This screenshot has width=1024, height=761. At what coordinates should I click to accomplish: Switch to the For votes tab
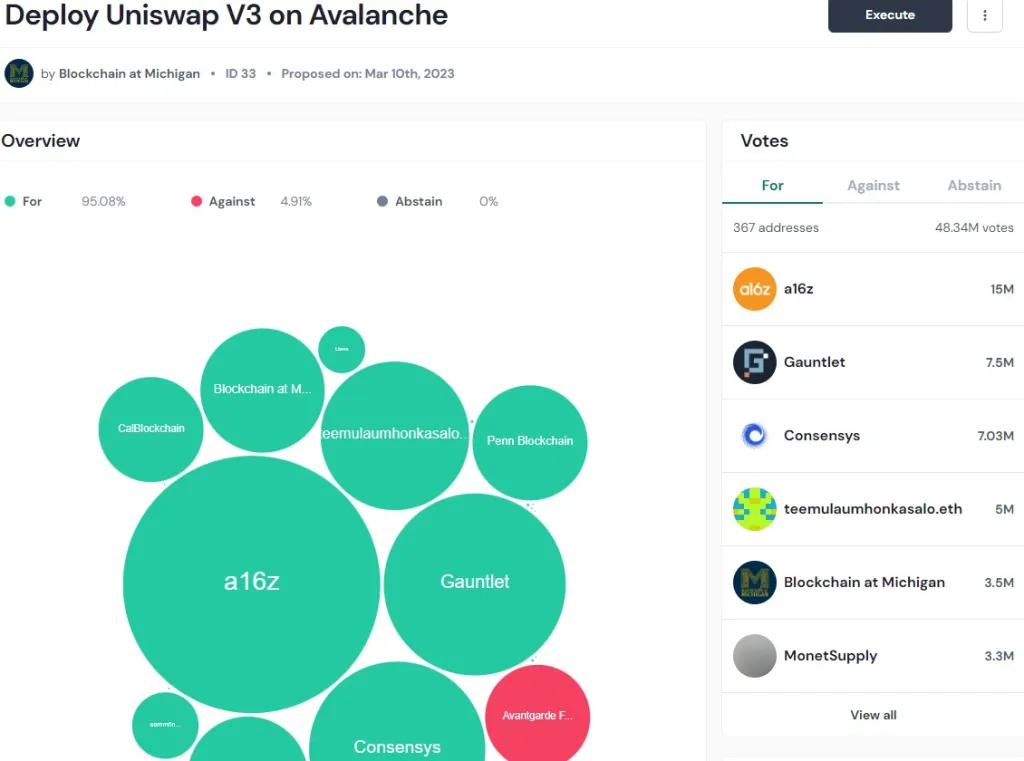772,186
